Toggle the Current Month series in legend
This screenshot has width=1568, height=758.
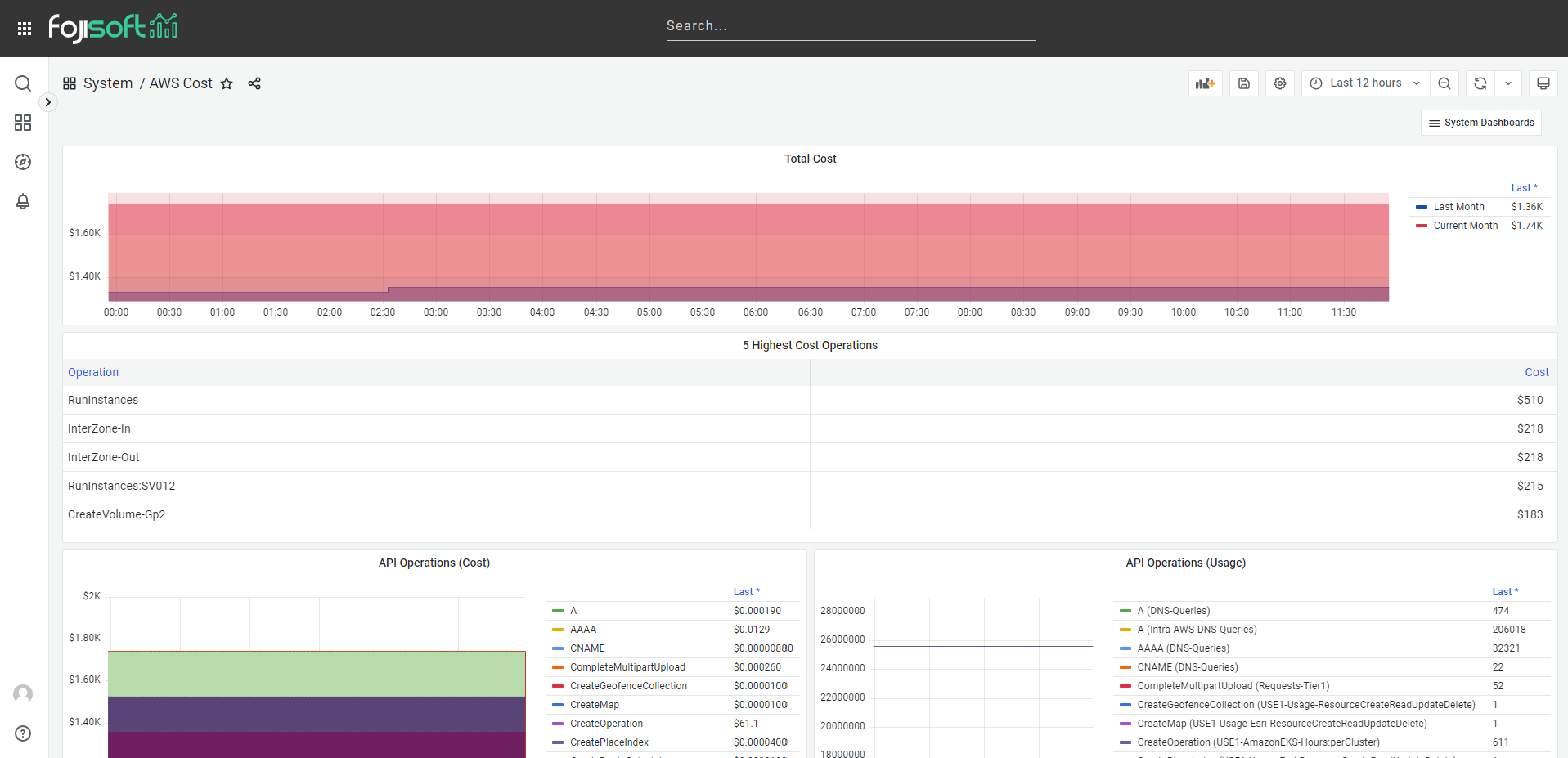click(x=1465, y=226)
